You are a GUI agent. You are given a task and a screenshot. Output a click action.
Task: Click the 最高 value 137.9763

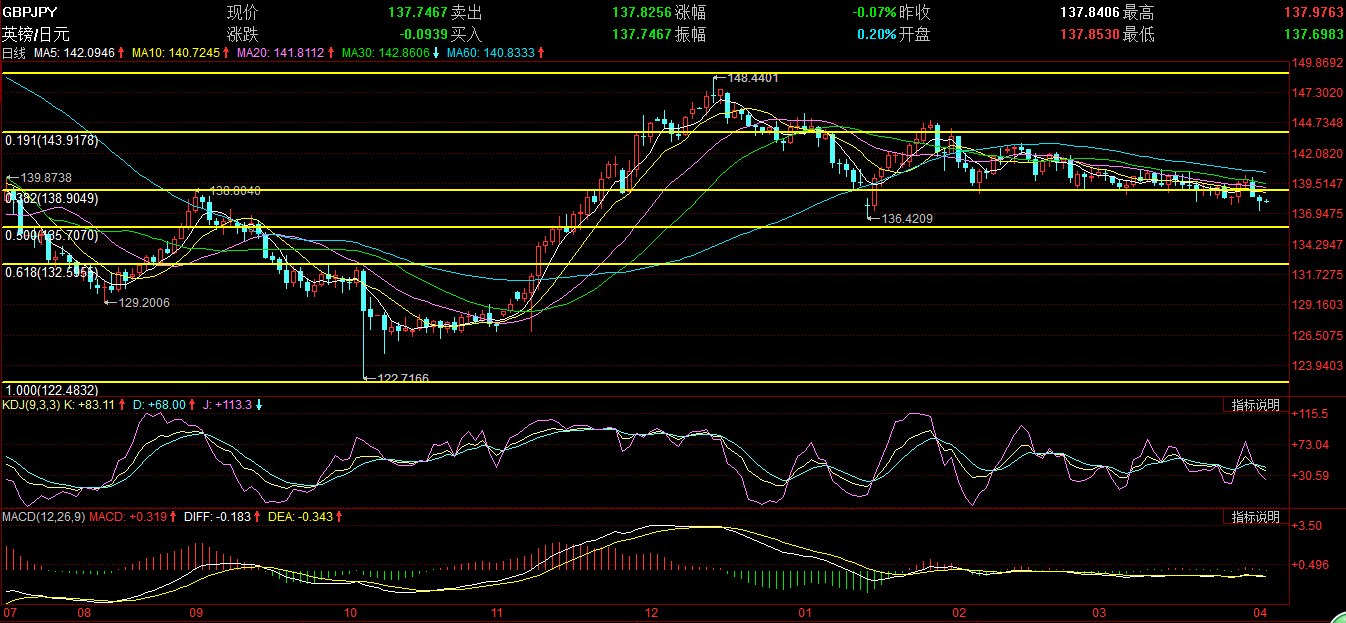[x=1313, y=13]
